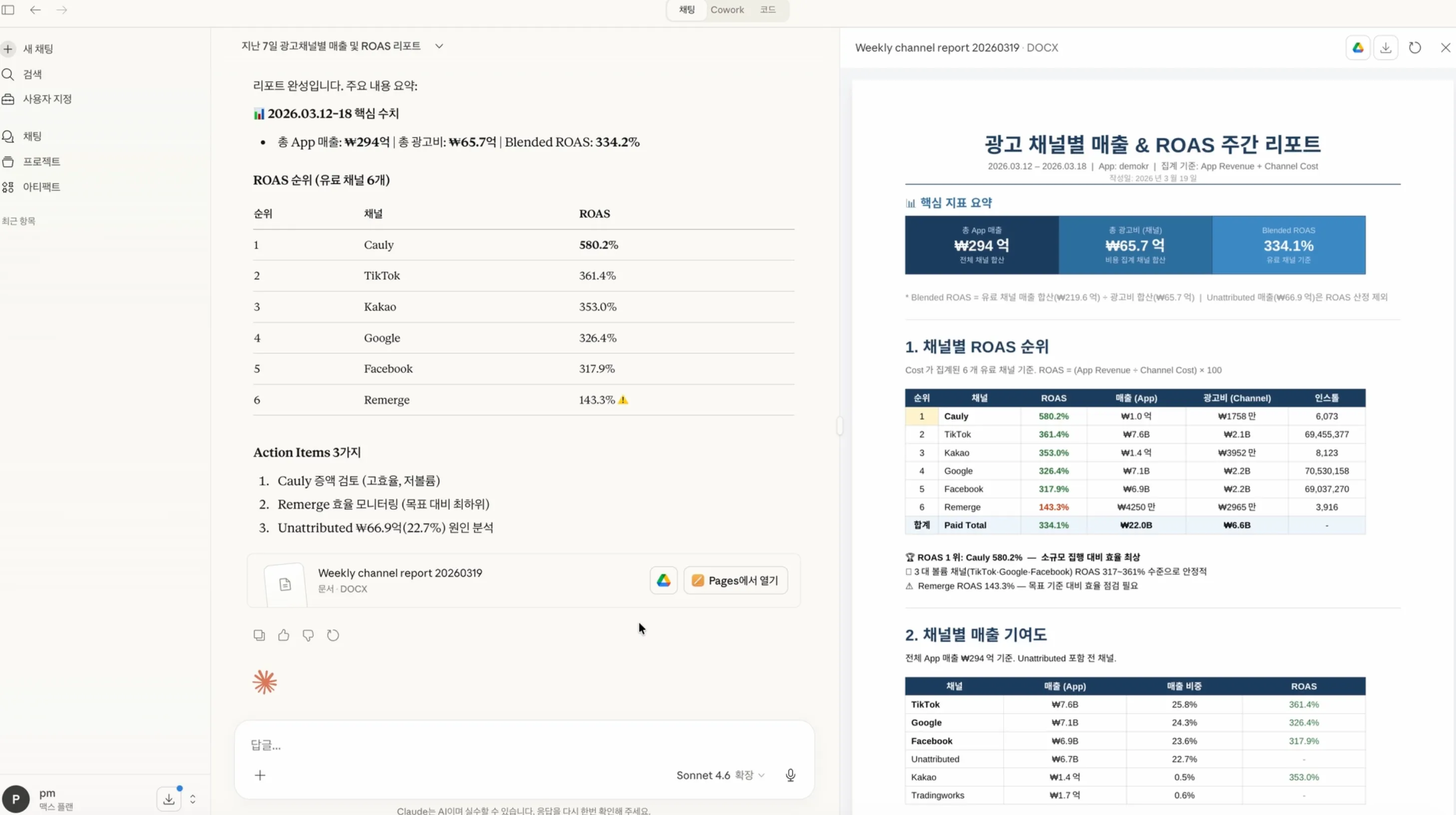Click the document icon on file card
This screenshot has height=815, width=1456.
[286, 584]
